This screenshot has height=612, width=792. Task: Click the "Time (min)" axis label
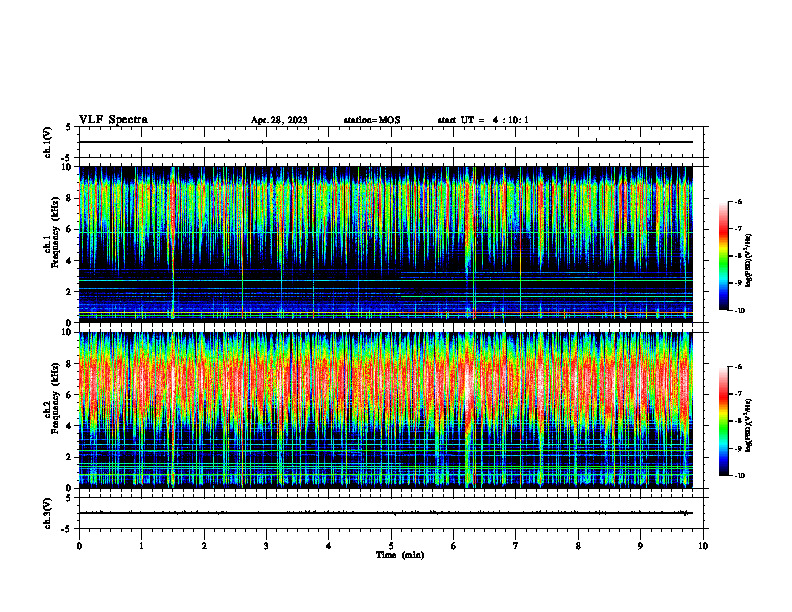coord(400,555)
